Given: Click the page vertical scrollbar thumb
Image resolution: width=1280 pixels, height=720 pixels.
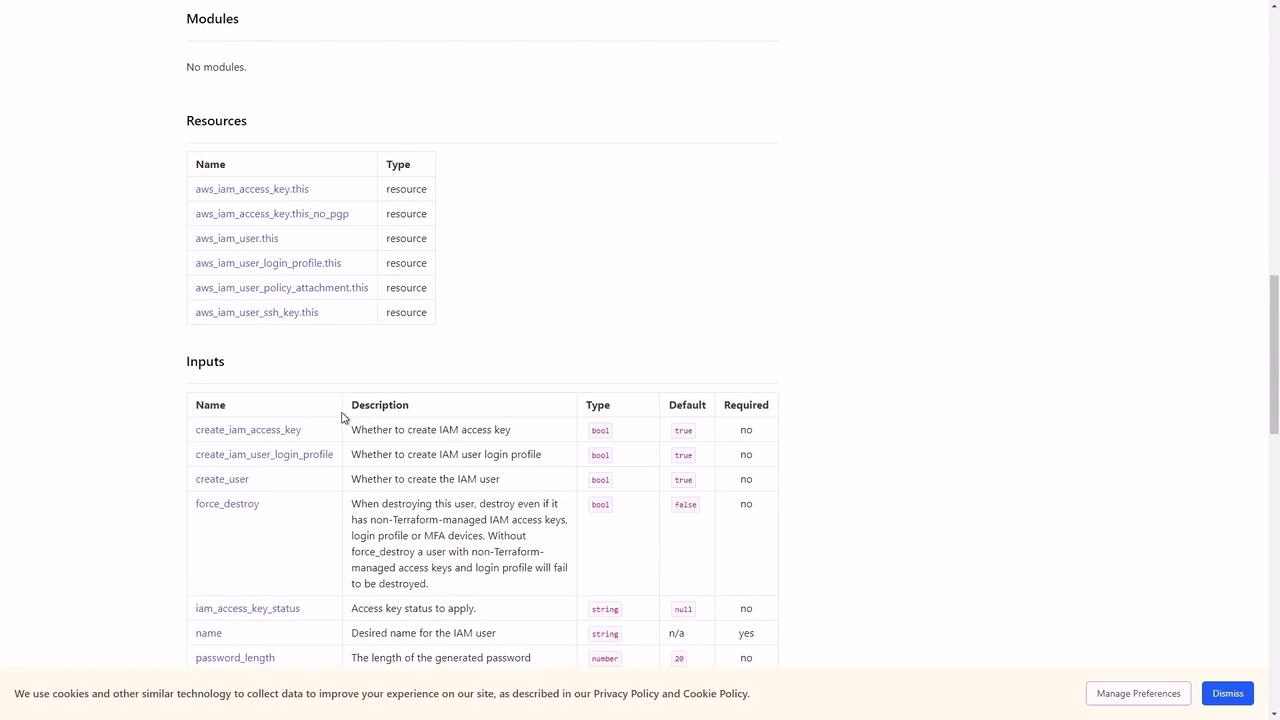Looking at the screenshot, I should click(x=1273, y=355).
